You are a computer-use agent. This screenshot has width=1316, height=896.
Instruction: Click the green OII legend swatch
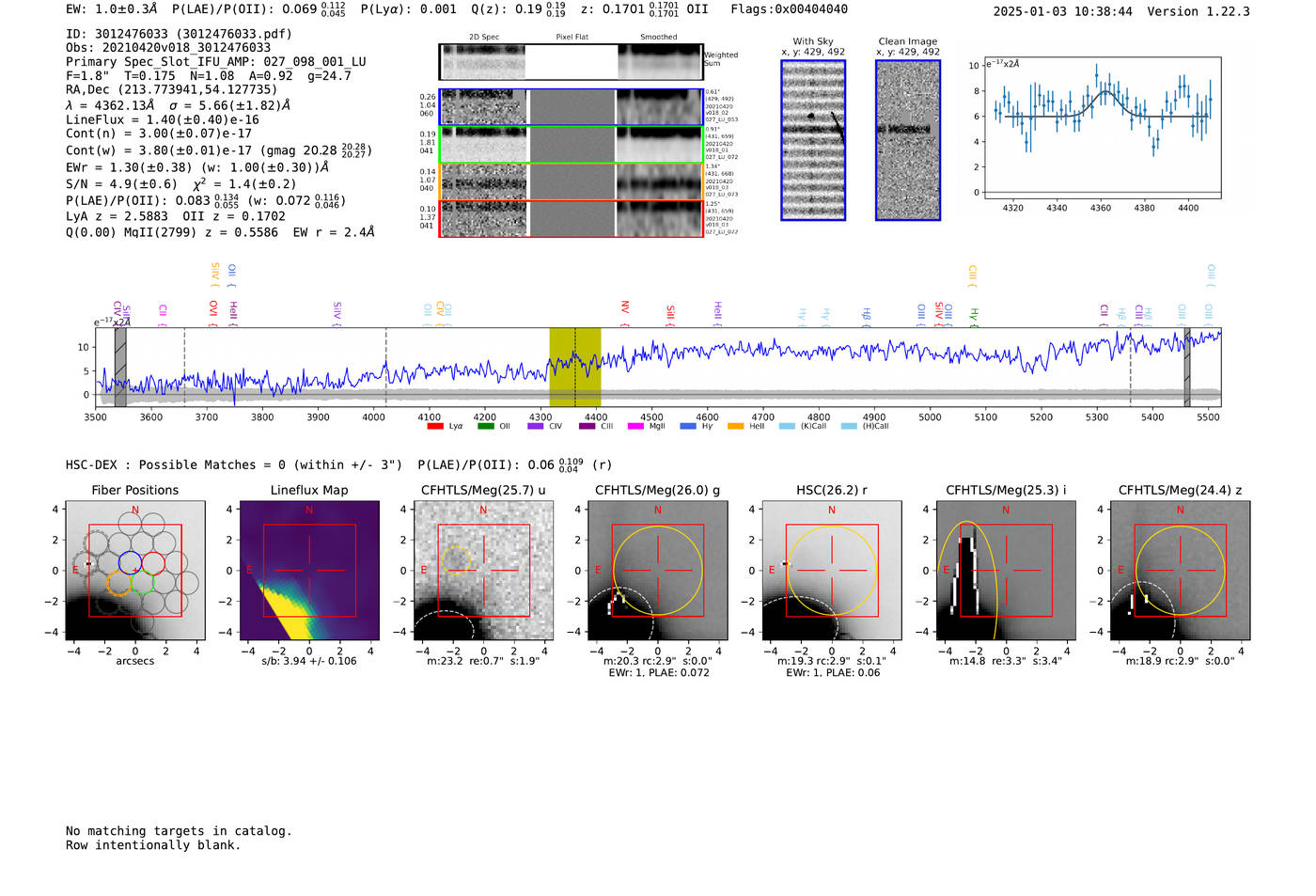coord(485,426)
